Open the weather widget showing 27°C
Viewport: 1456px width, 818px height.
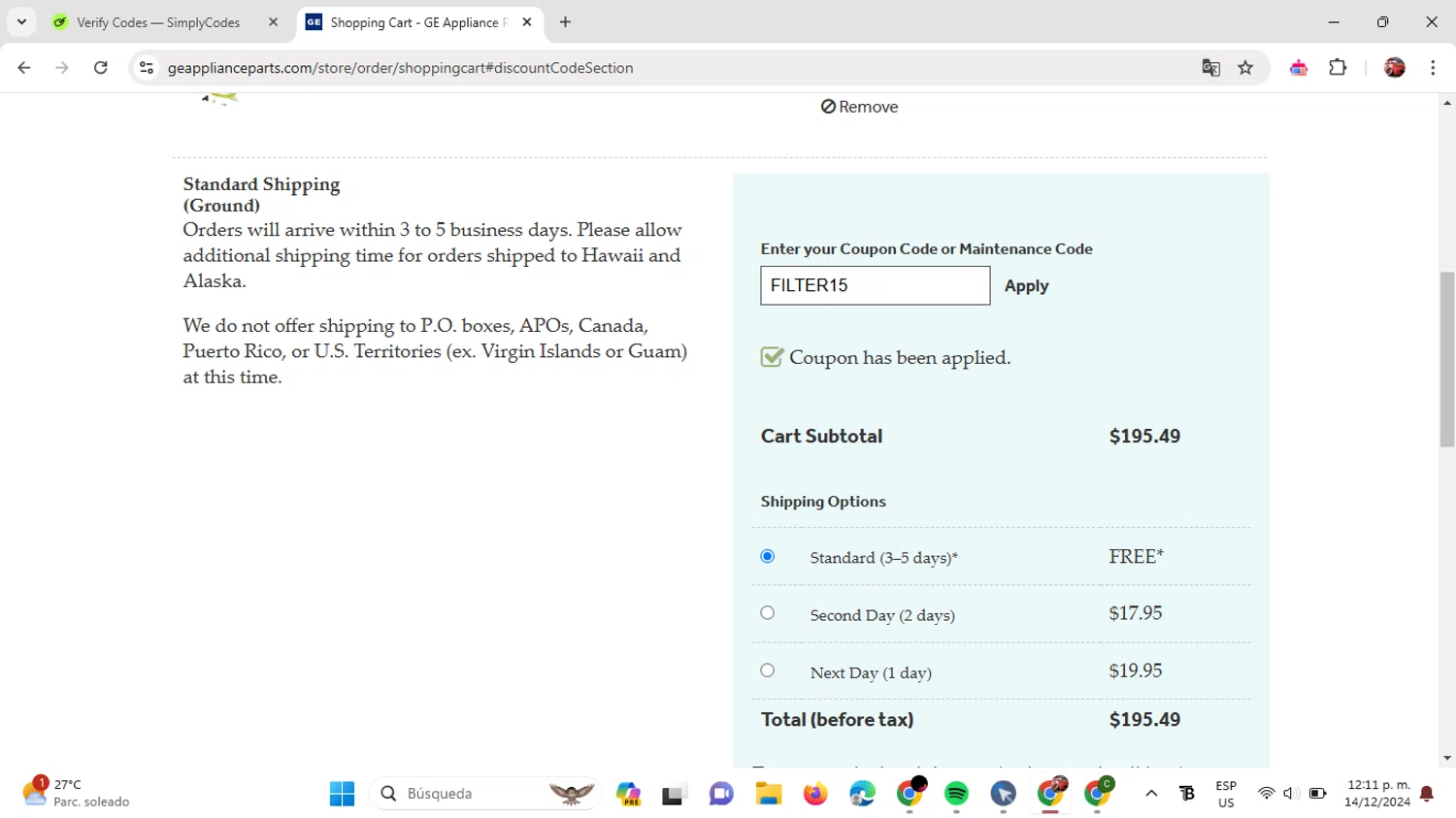click(76, 793)
